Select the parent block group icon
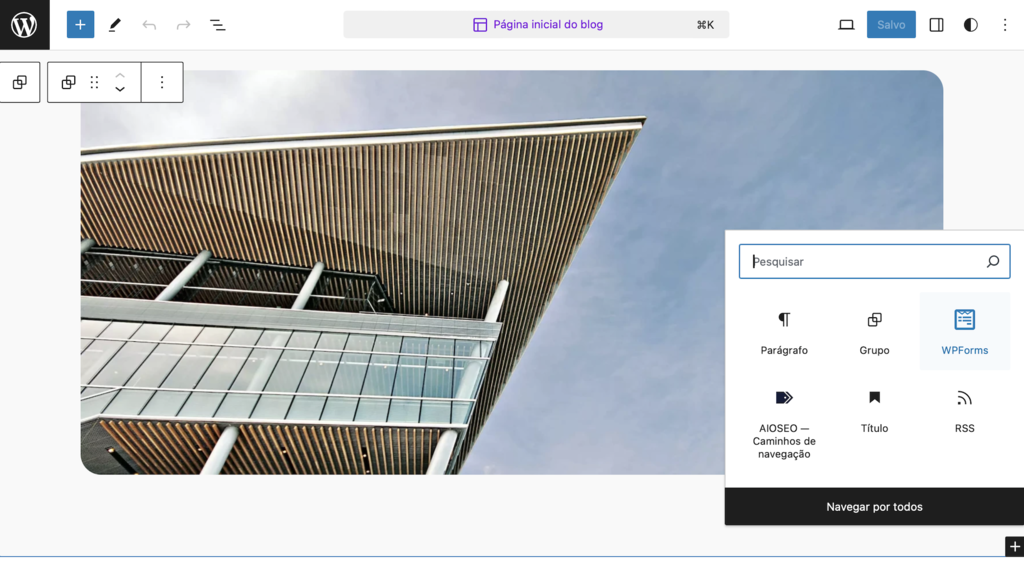This screenshot has height=569, width=1024. [20, 82]
